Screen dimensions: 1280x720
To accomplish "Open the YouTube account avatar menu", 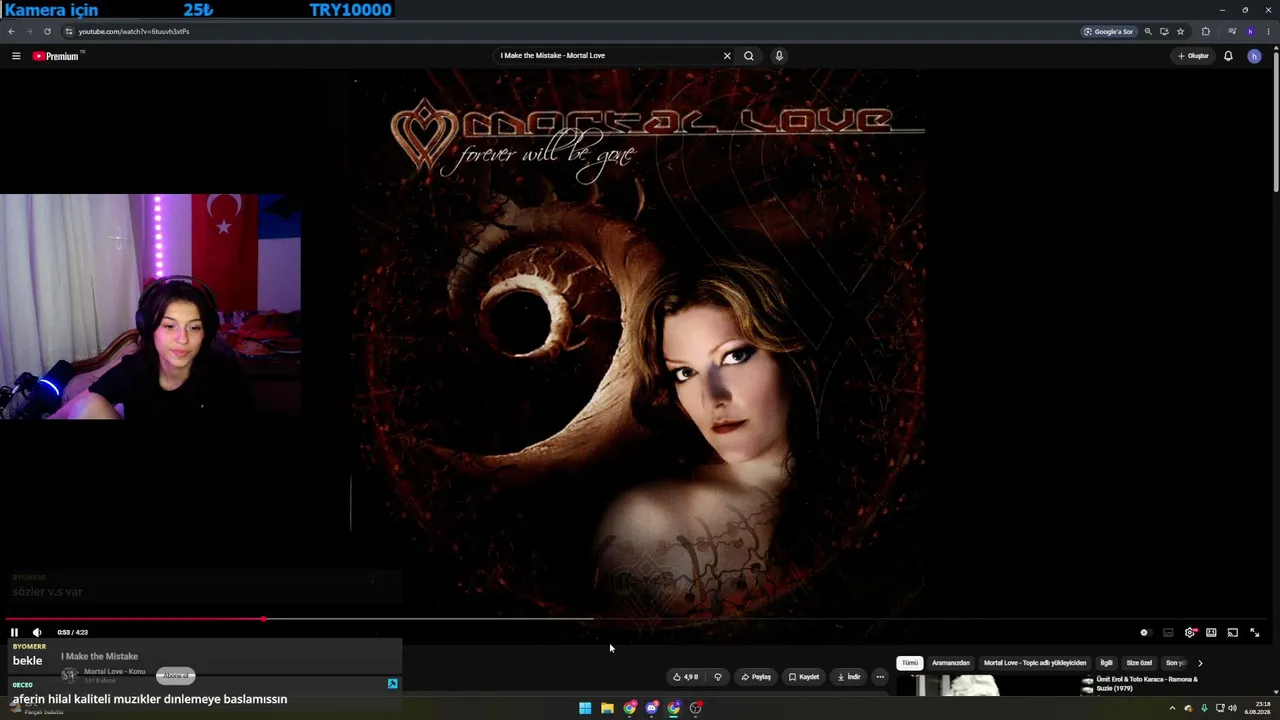I will (1254, 56).
